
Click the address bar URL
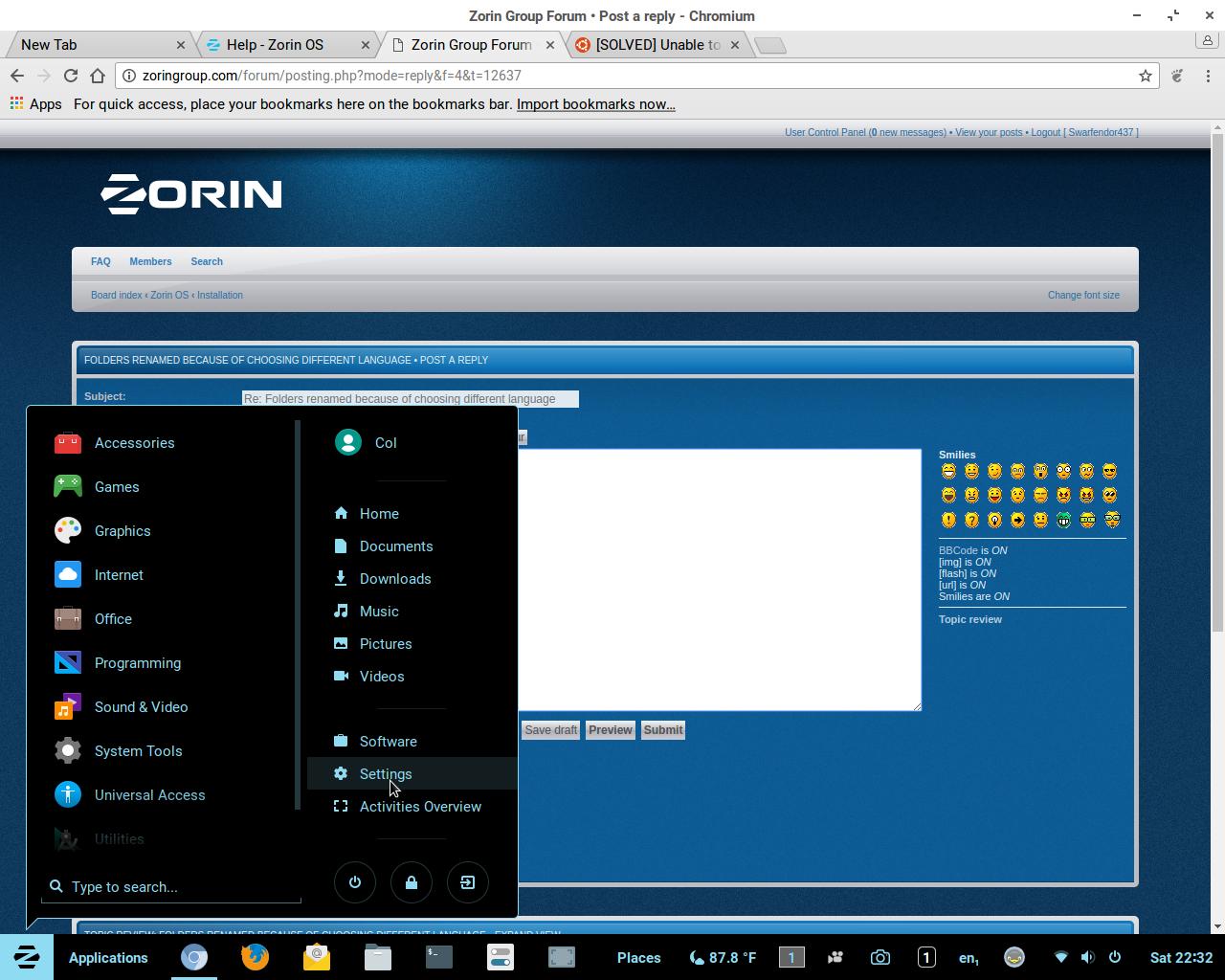332,76
